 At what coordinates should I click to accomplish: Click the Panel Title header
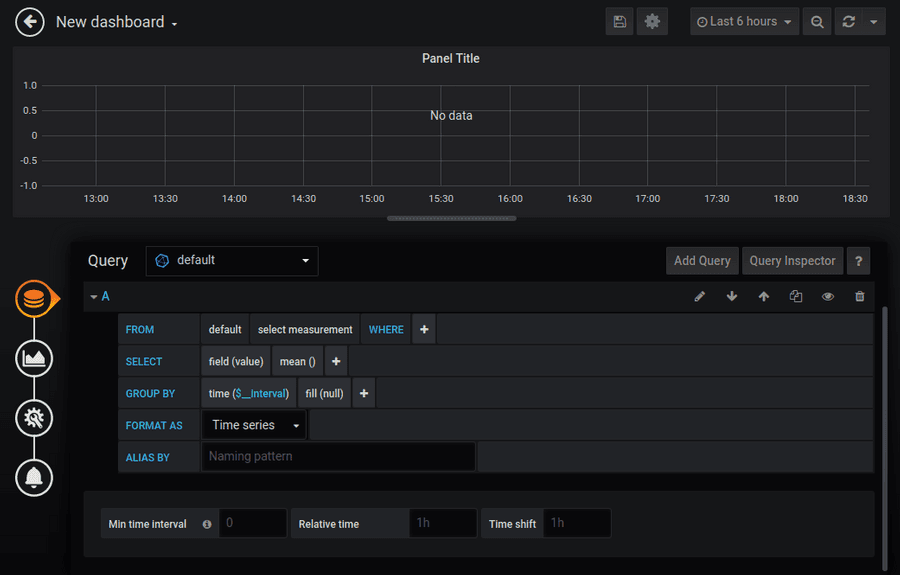pos(451,59)
